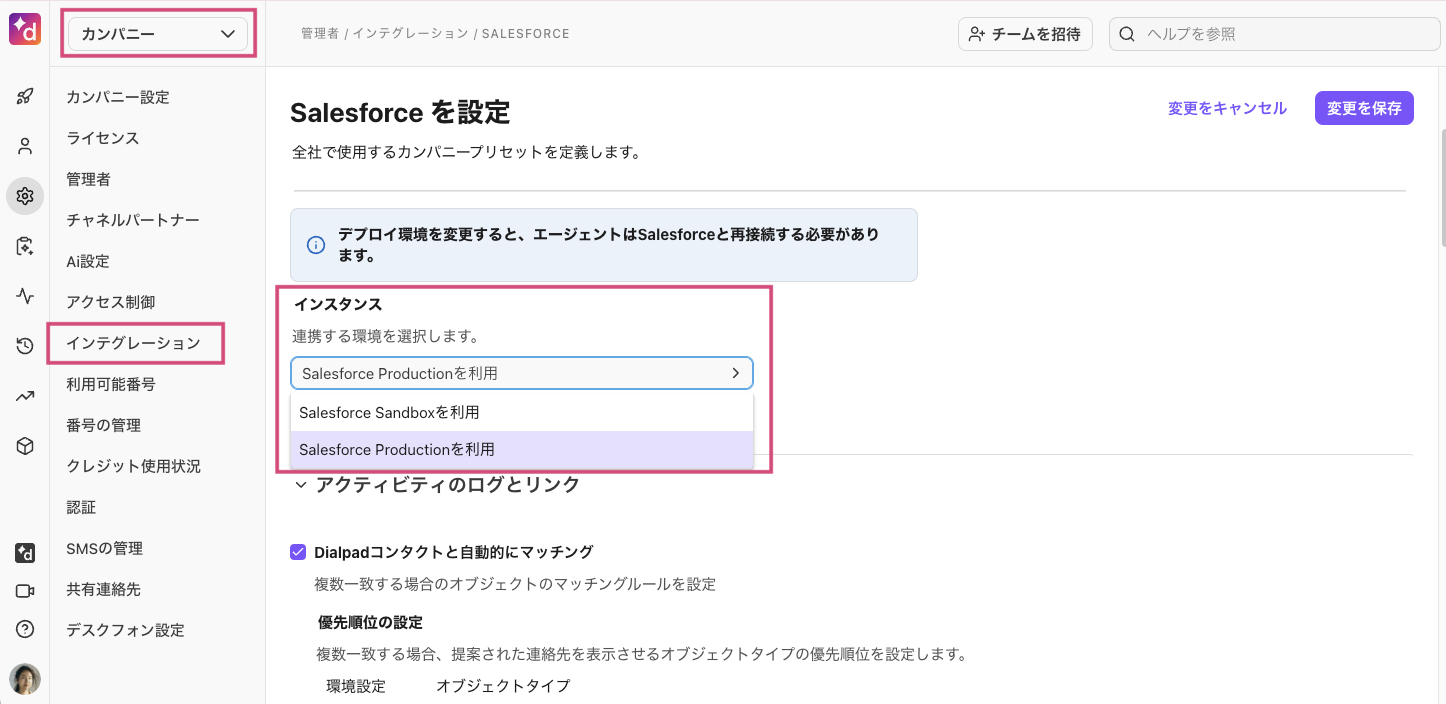This screenshot has height=704, width=1446.
Task: Open Ai設定 menu item
Action: pos(88,261)
